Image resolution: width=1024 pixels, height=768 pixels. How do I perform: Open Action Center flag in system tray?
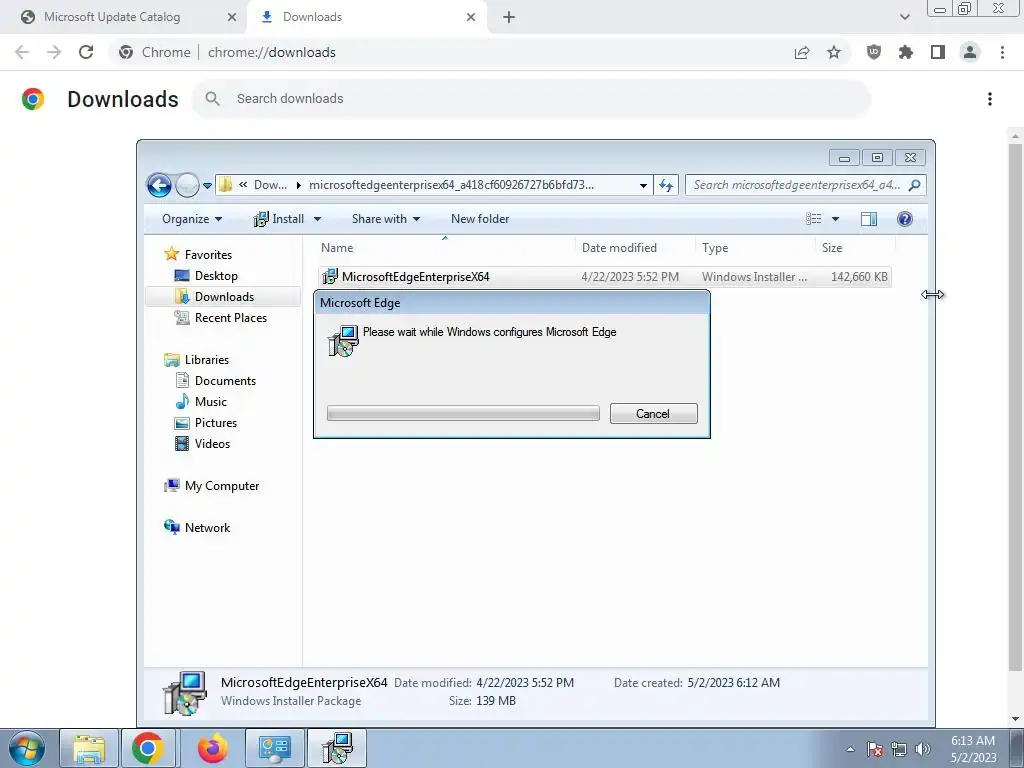pos(875,749)
